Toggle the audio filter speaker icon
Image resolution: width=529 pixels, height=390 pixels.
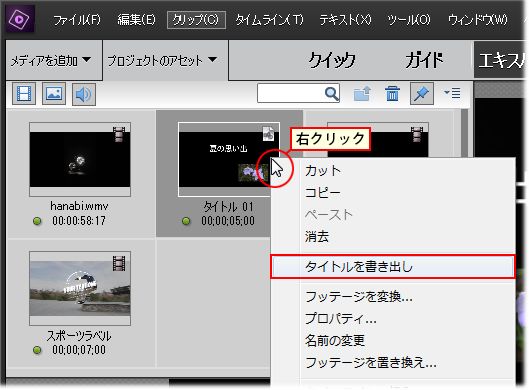click(84, 94)
